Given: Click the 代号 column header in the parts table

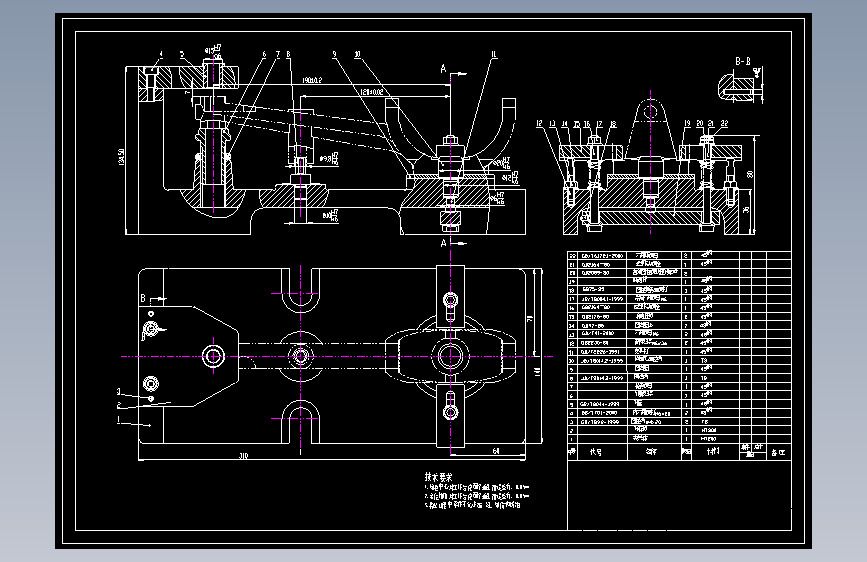Looking at the screenshot, I should tap(596, 452).
